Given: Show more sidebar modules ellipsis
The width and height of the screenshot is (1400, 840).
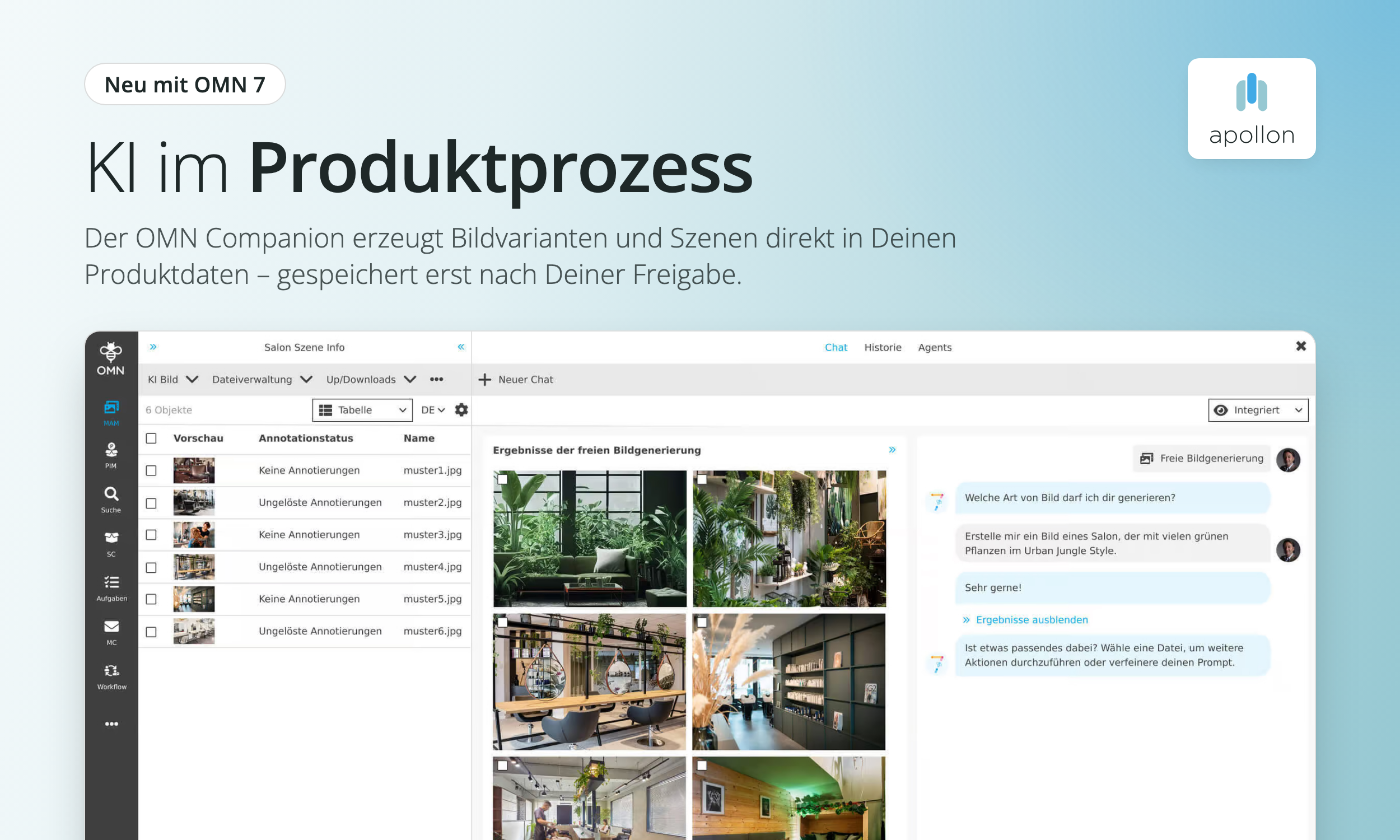Looking at the screenshot, I should pos(111,724).
